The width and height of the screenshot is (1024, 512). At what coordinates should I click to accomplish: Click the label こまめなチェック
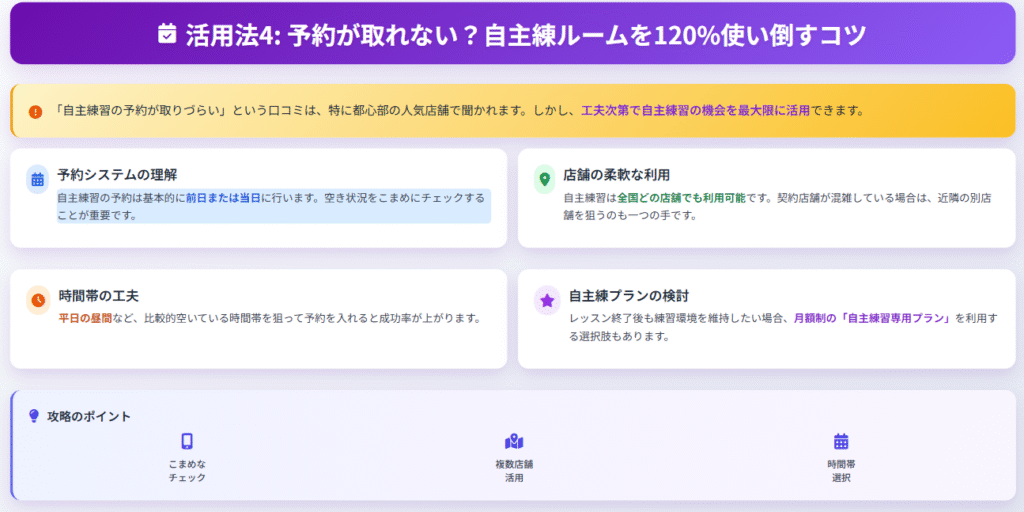(x=187, y=471)
